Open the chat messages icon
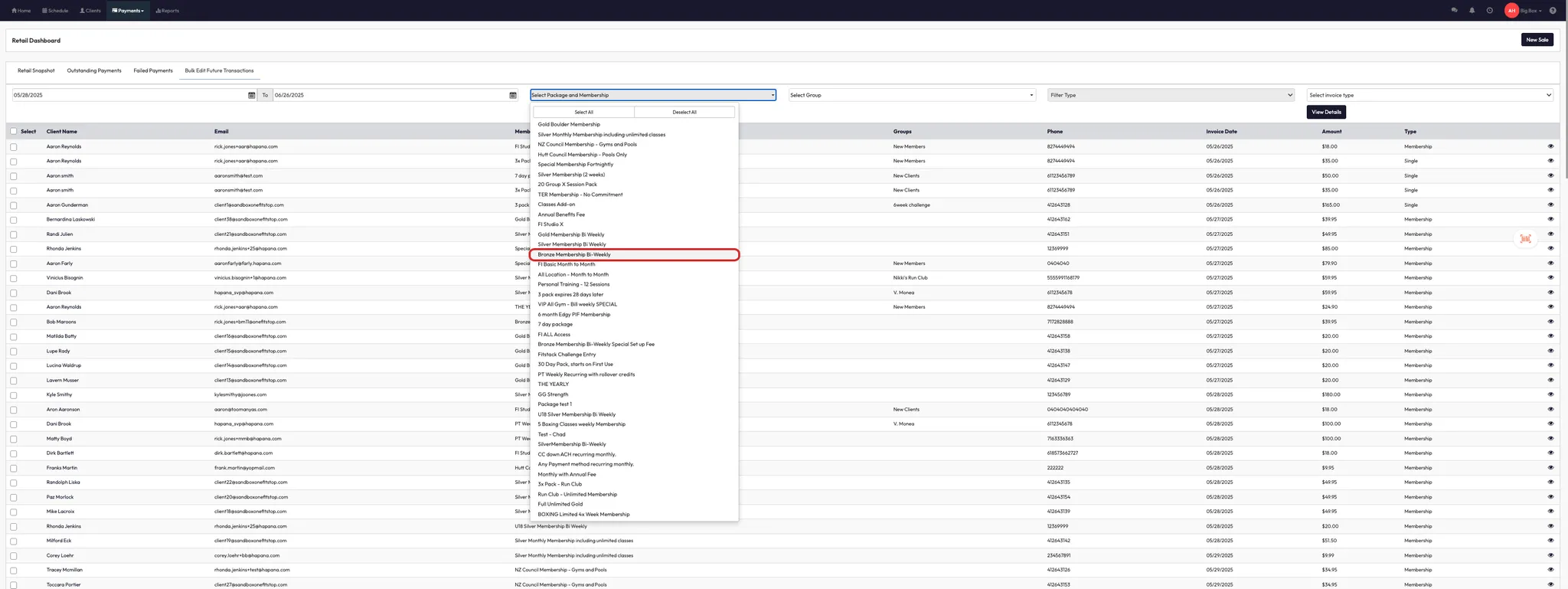Screen dimensions: 1568x589 click(1454, 11)
